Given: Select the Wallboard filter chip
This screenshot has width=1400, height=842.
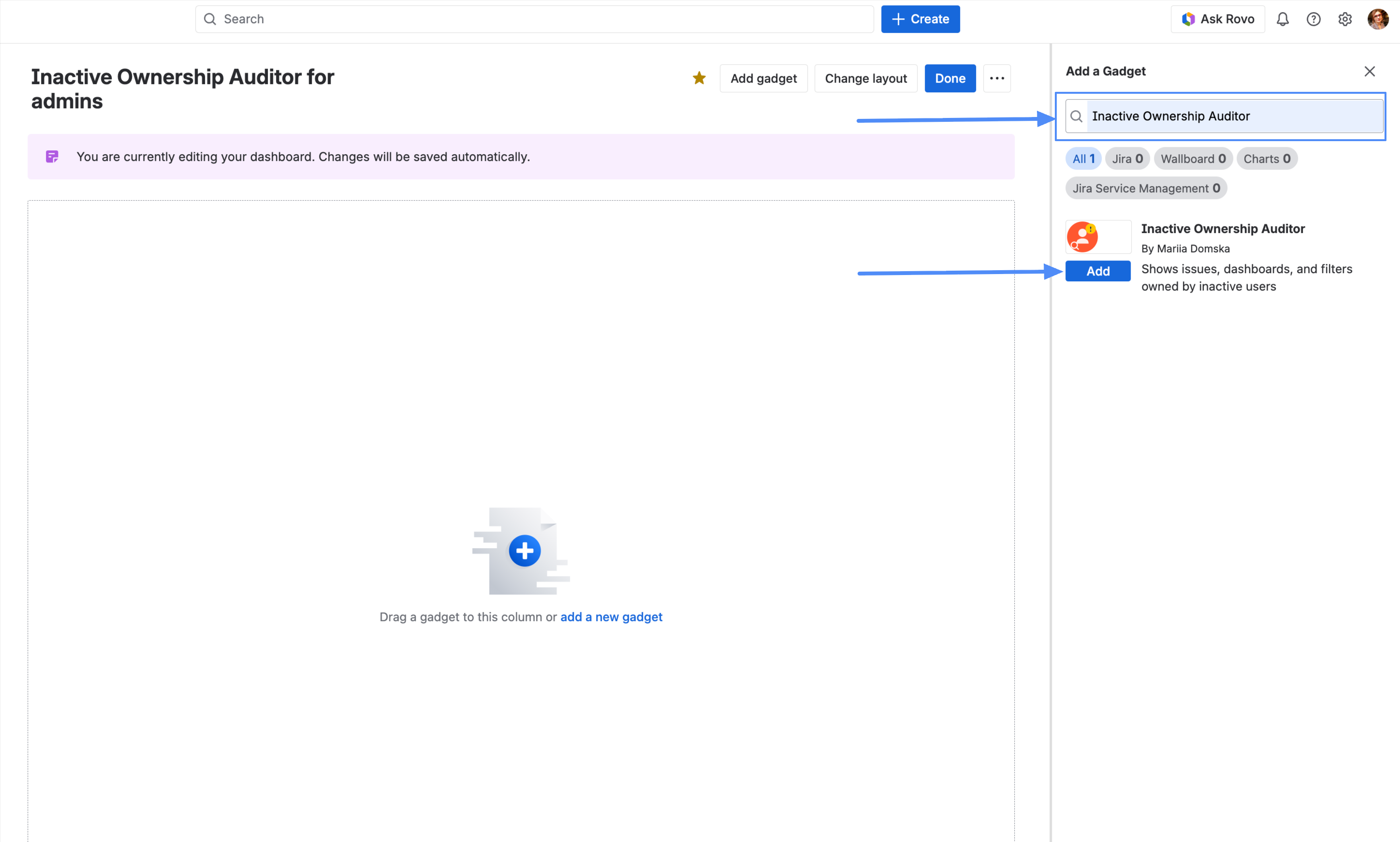Looking at the screenshot, I should click(1193, 159).
